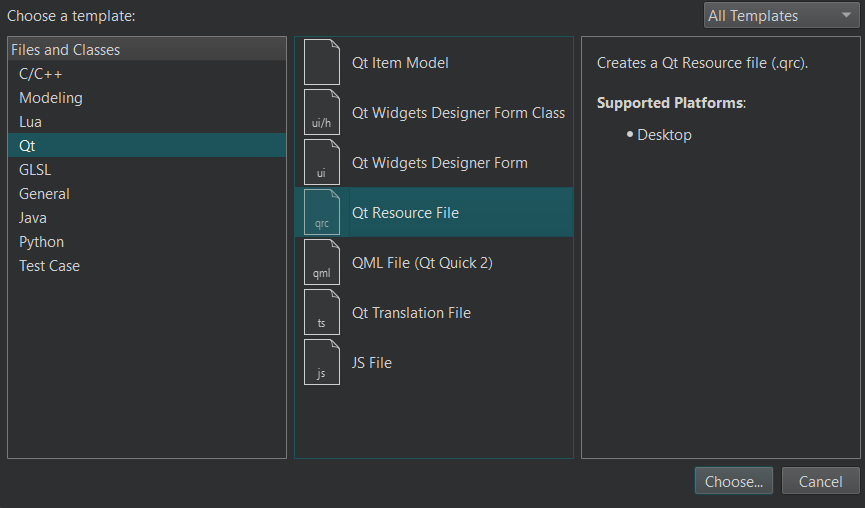Select the Lua category
865x508 pixels.
pyautogui.click(x=147, y=122)
